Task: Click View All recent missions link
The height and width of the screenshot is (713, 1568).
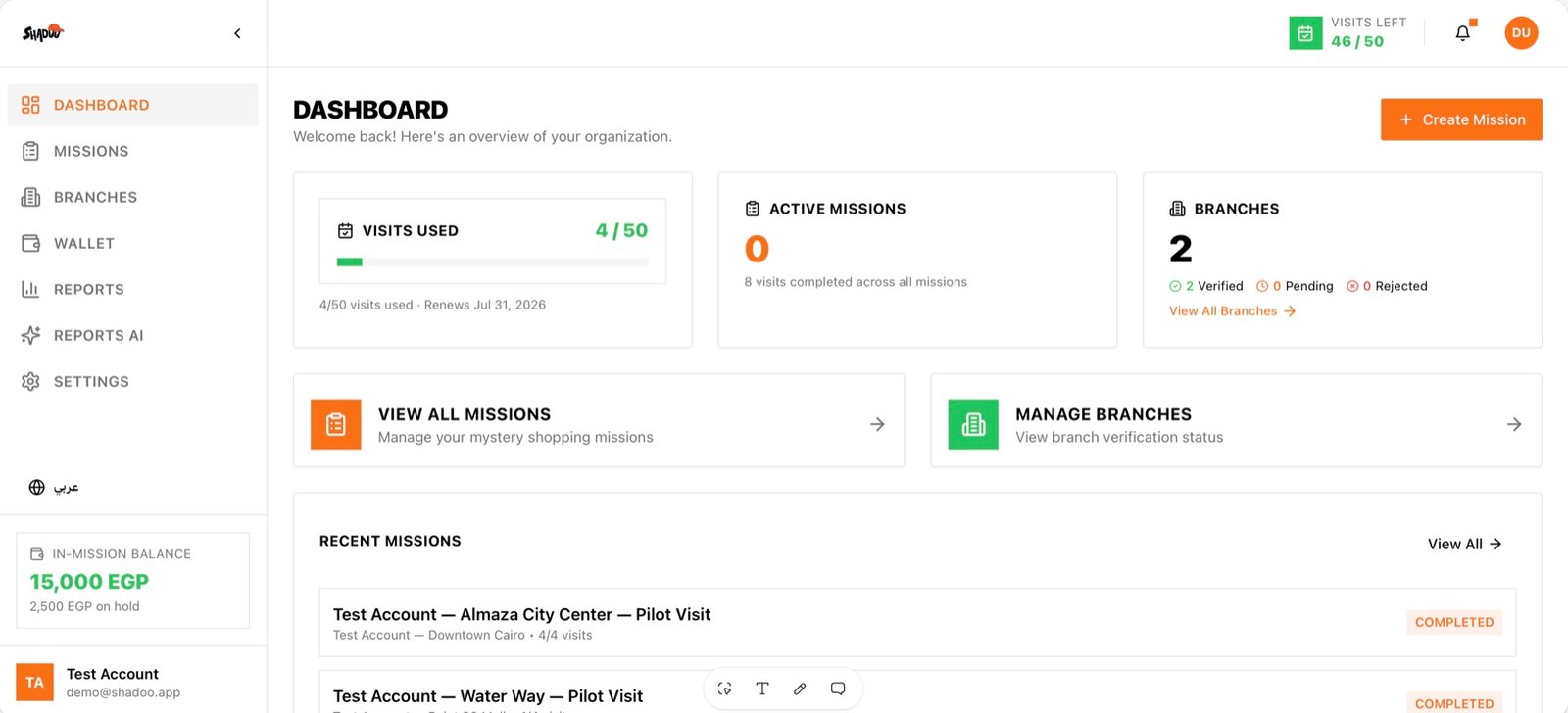Action: [1464, 544]
